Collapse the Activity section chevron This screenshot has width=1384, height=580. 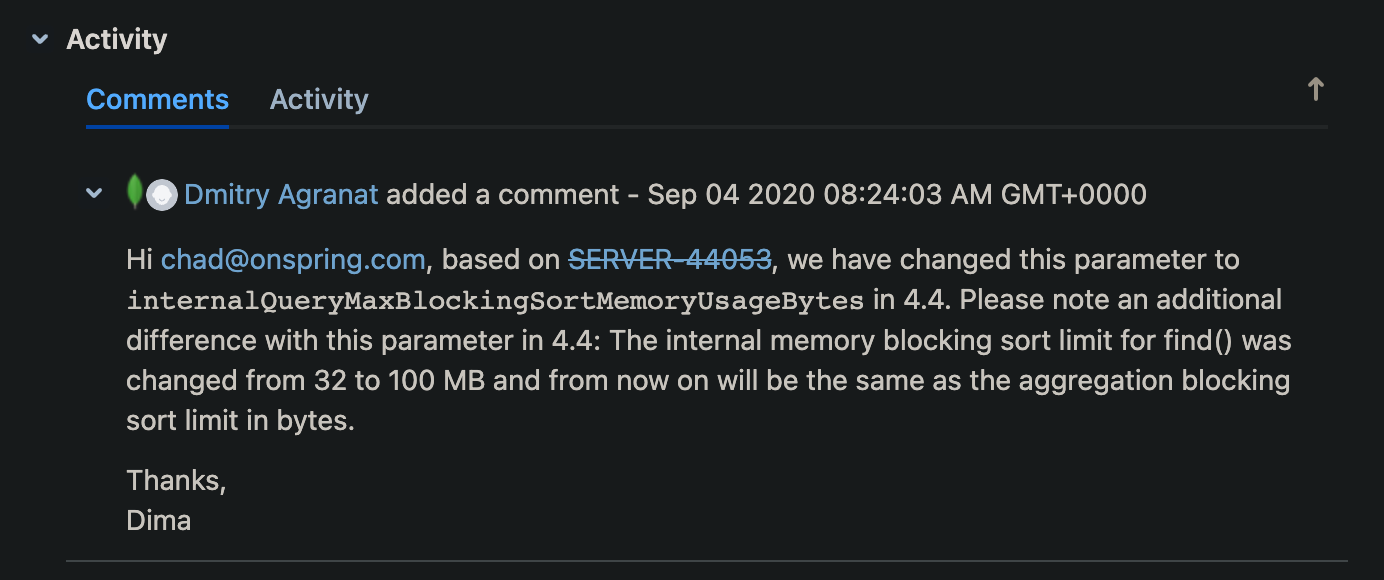tap(40, 40)
